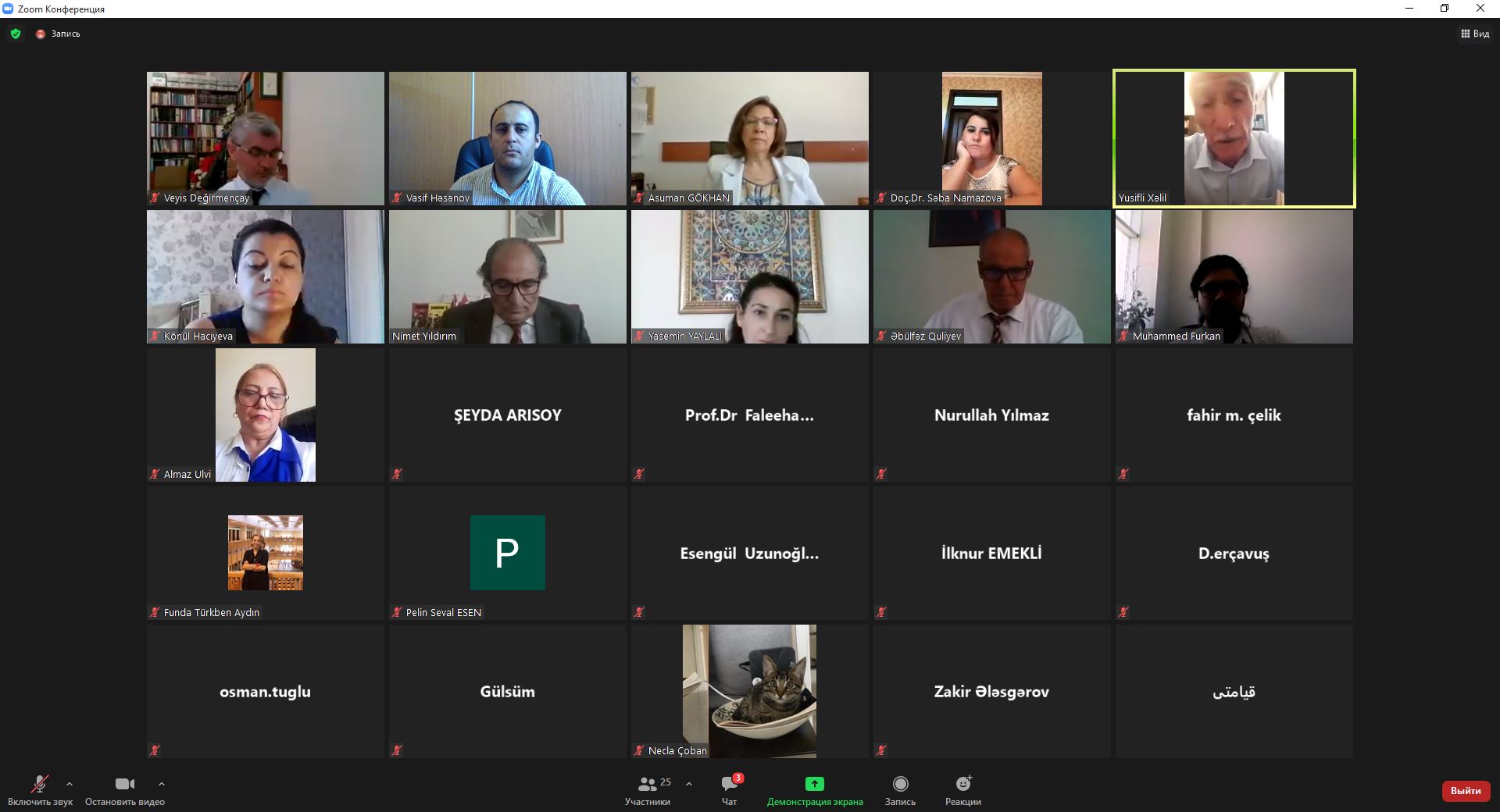Open the Chat icon with unread badge
Viewport: 1500px width, 812px height.
(x=730, y=783)
